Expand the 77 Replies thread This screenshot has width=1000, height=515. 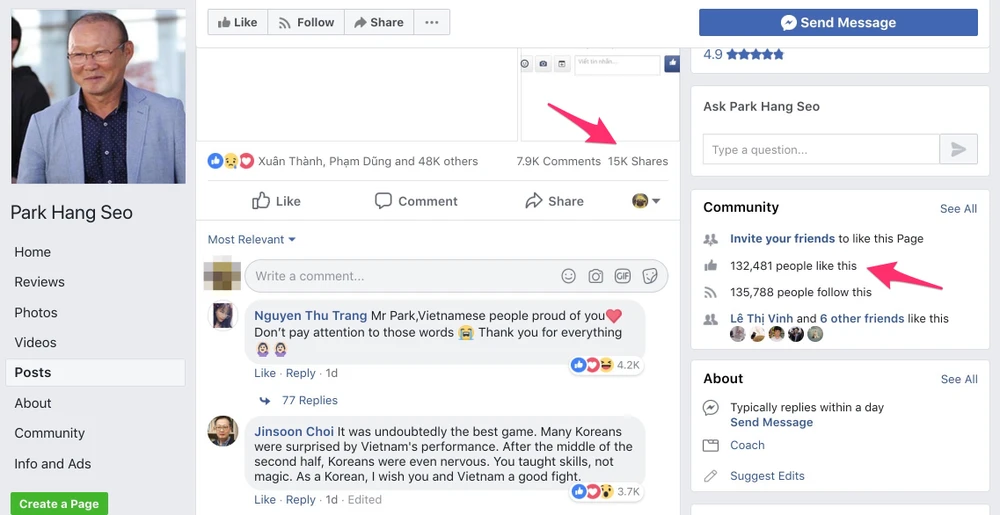(x=309, y=400)
